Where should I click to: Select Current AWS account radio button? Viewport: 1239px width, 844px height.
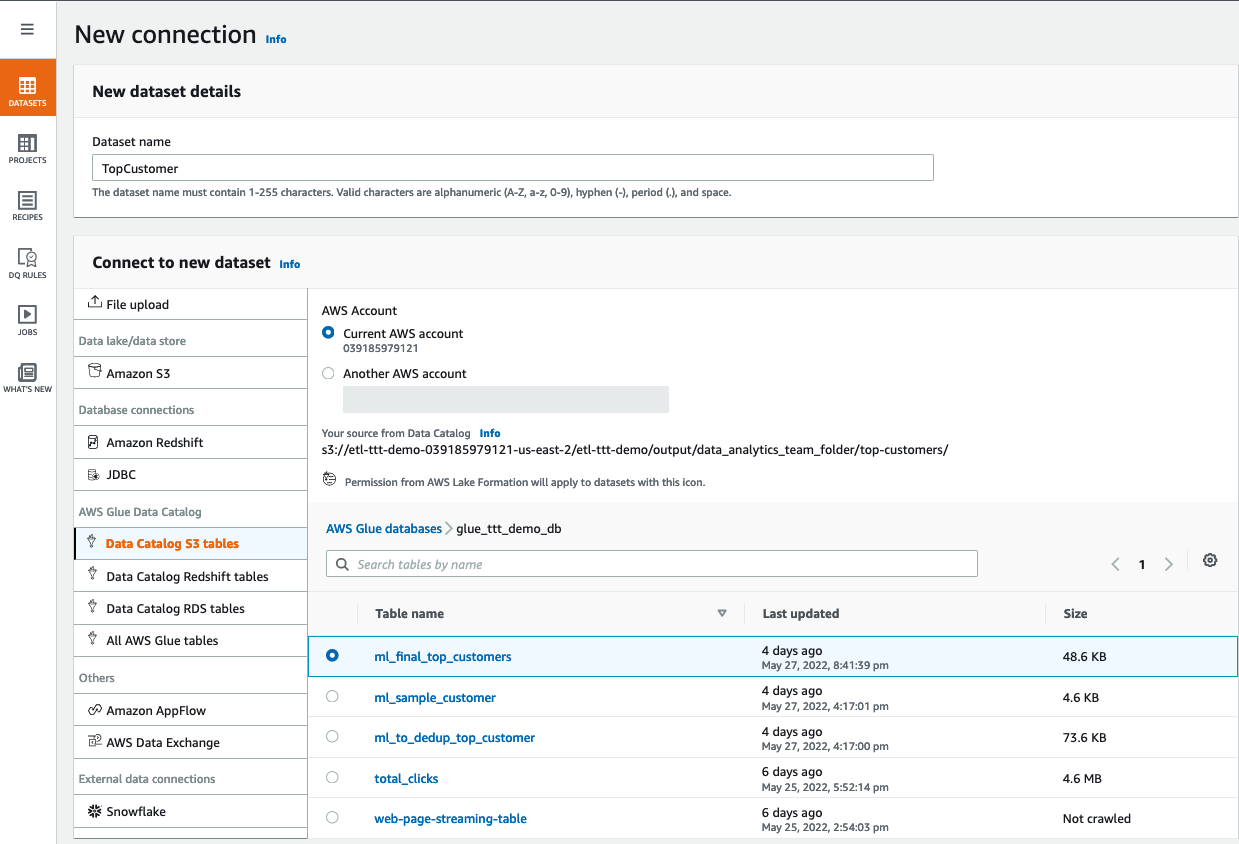pyautogui.click(x=328, y=333)
